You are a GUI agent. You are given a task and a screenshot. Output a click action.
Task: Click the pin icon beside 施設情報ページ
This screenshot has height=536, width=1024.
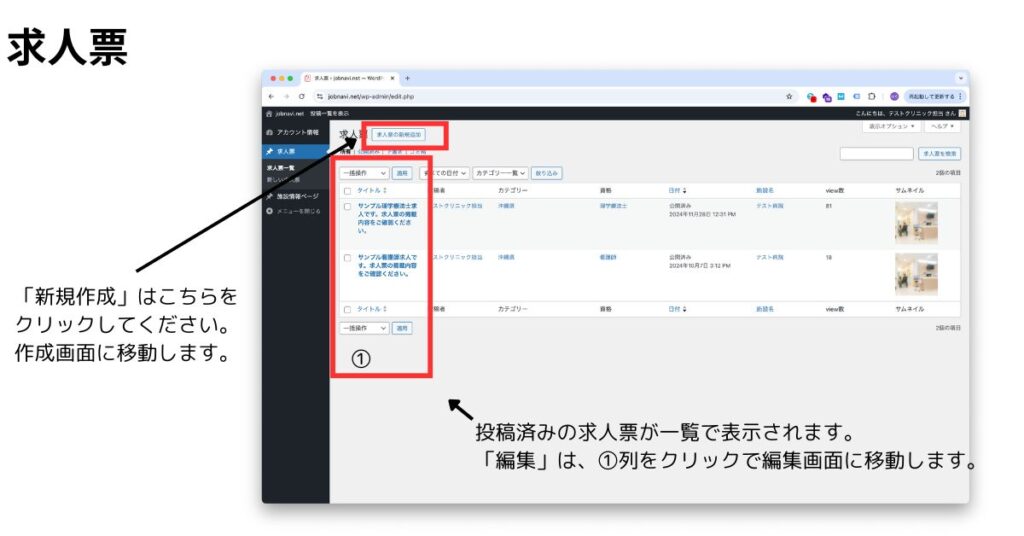pyautogui.click(x=269, y=196)
